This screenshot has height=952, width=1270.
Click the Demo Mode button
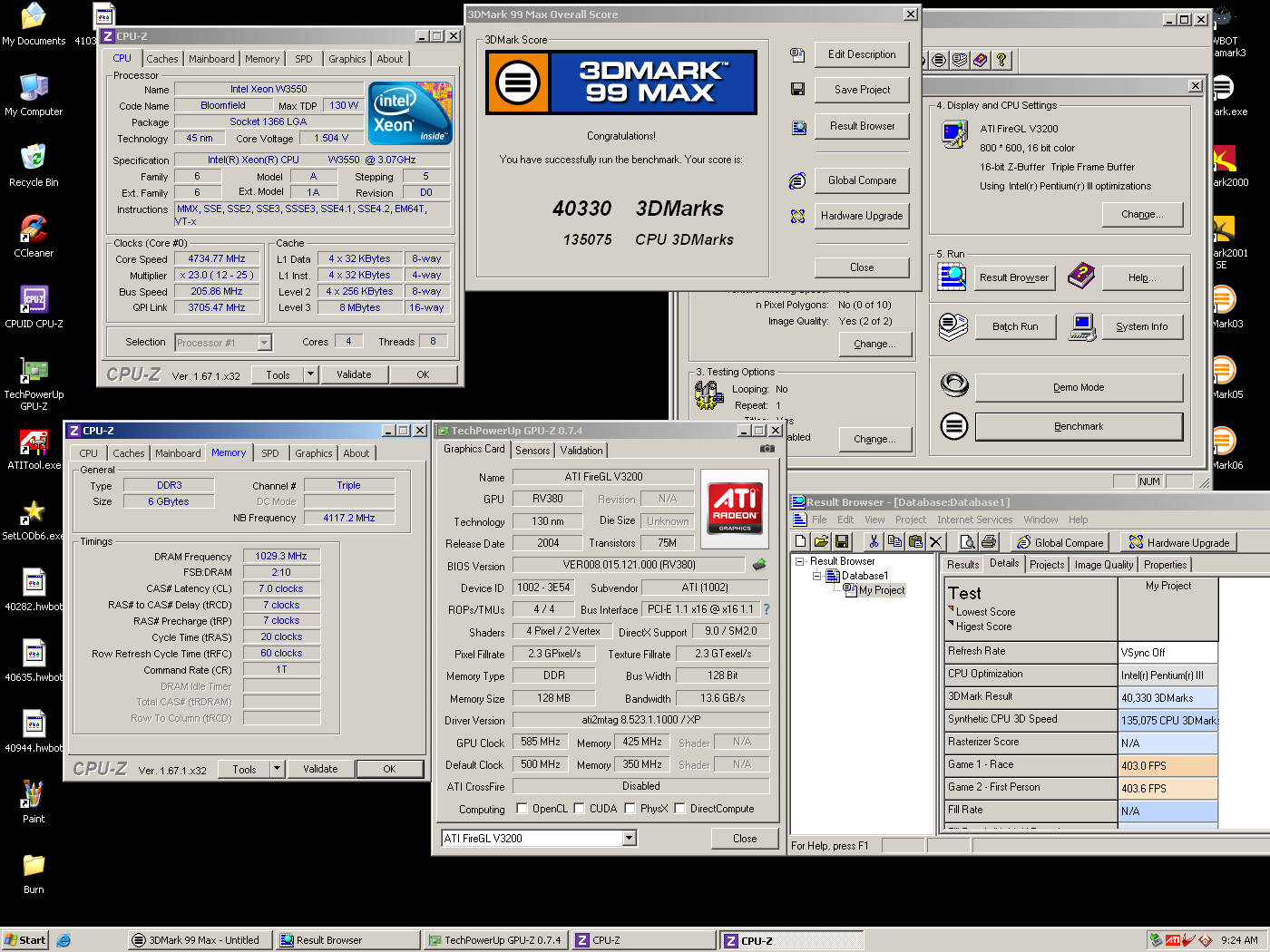pos(1079,387)
